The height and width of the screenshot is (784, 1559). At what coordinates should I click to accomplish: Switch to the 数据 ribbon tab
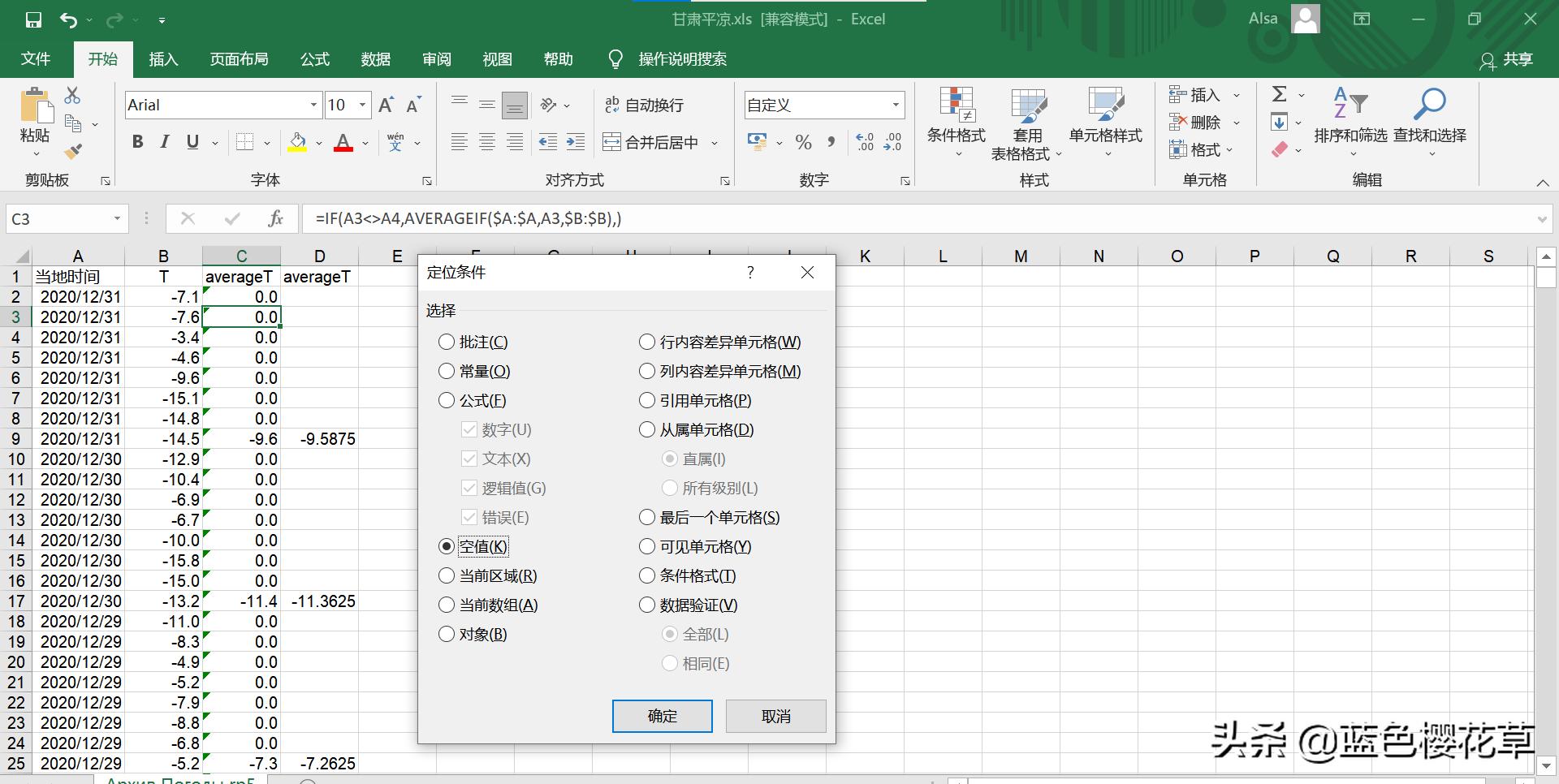pyautogui.click(x=375, y=58)
